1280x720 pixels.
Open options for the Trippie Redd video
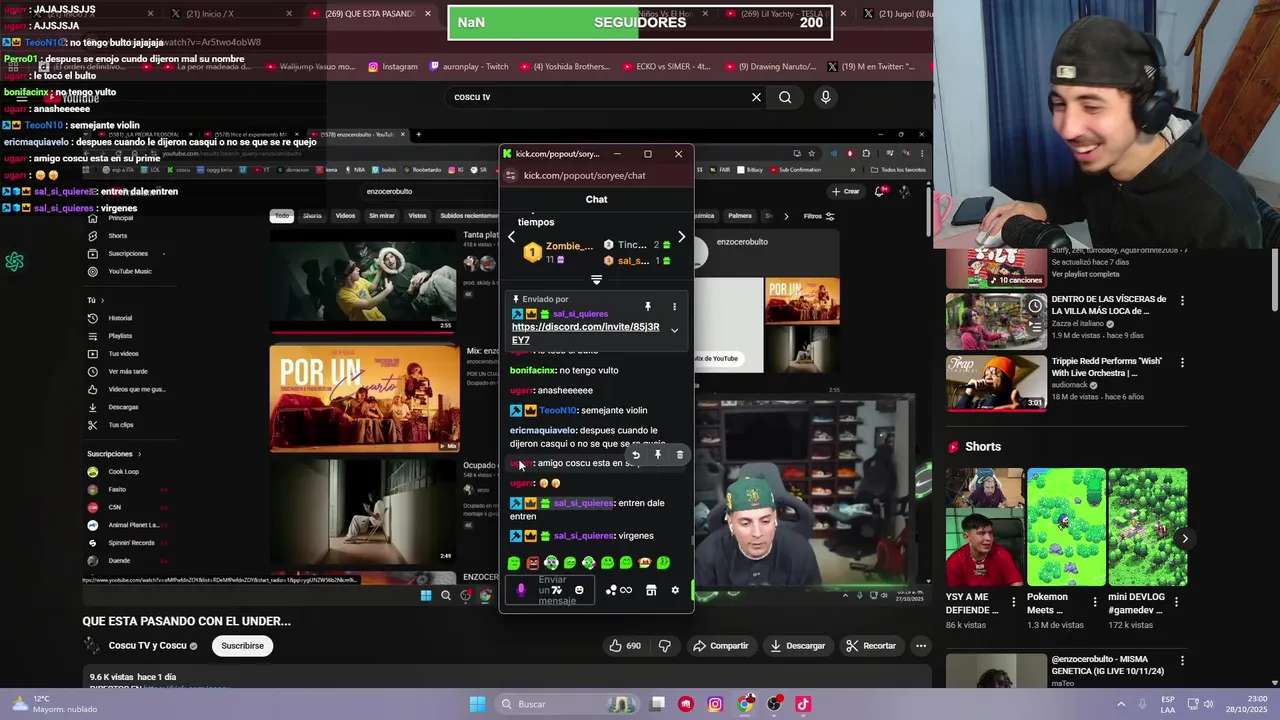pos(1182,362)
